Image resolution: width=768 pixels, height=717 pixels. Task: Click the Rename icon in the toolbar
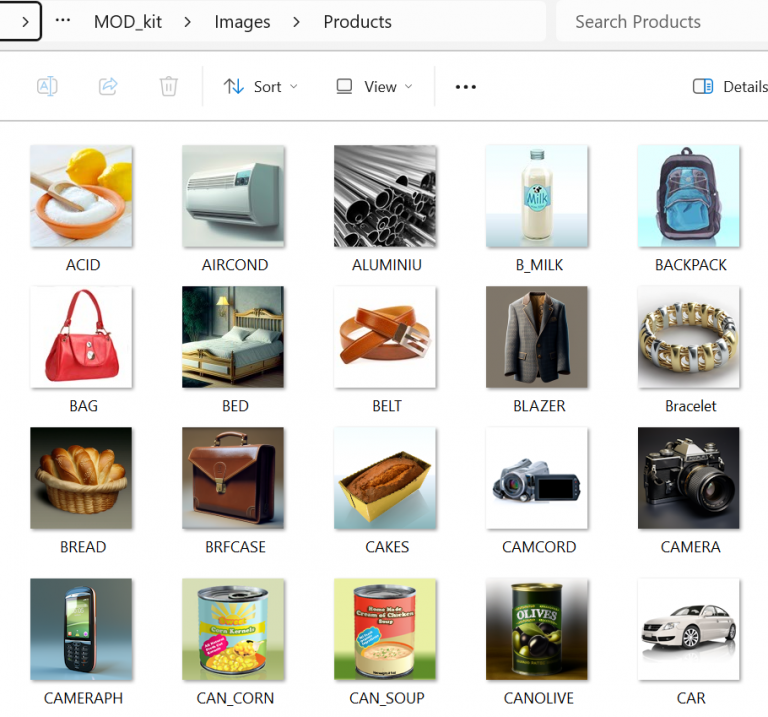point(47,87)
